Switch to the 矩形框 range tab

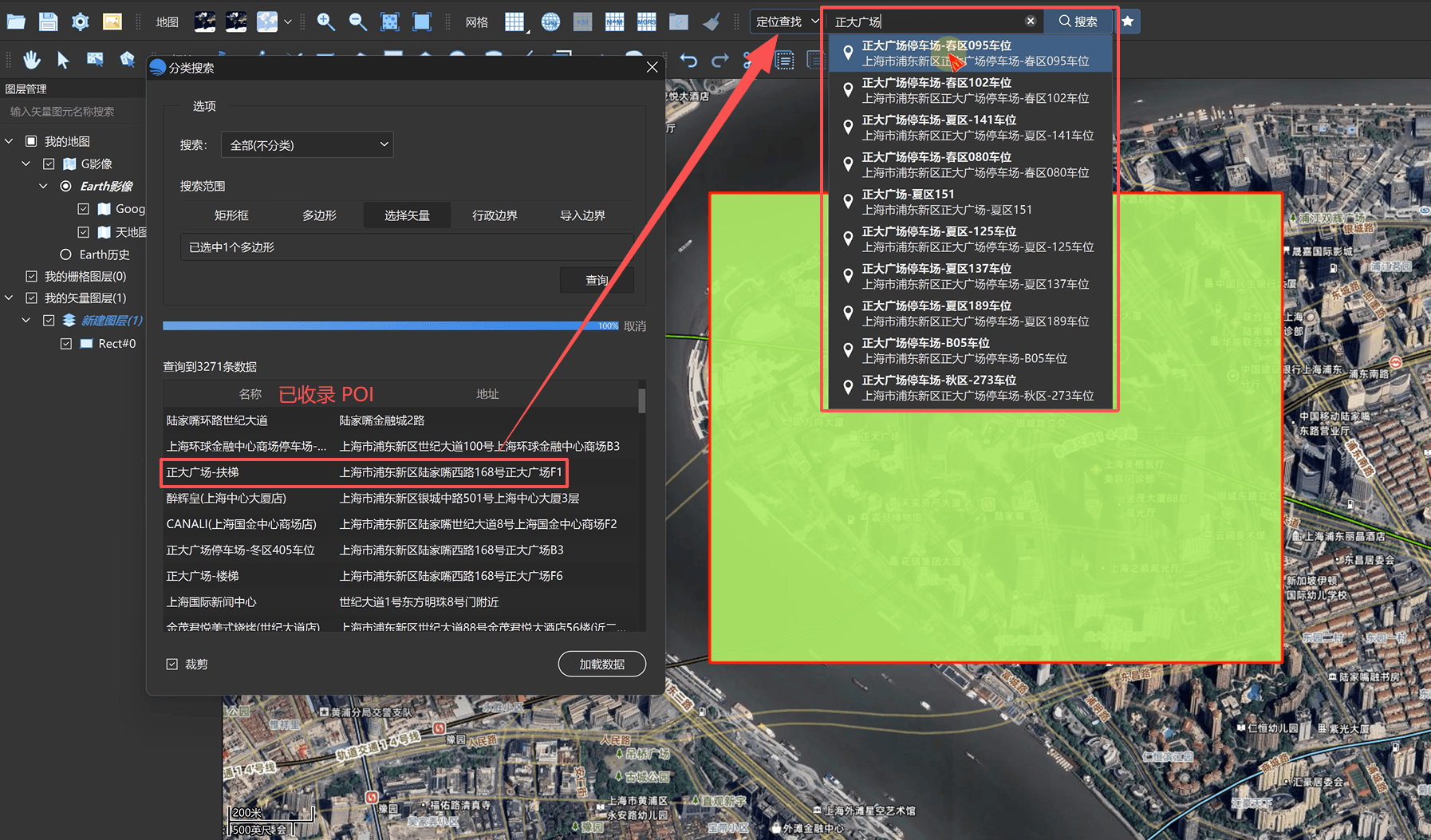(x=231, y=215)
